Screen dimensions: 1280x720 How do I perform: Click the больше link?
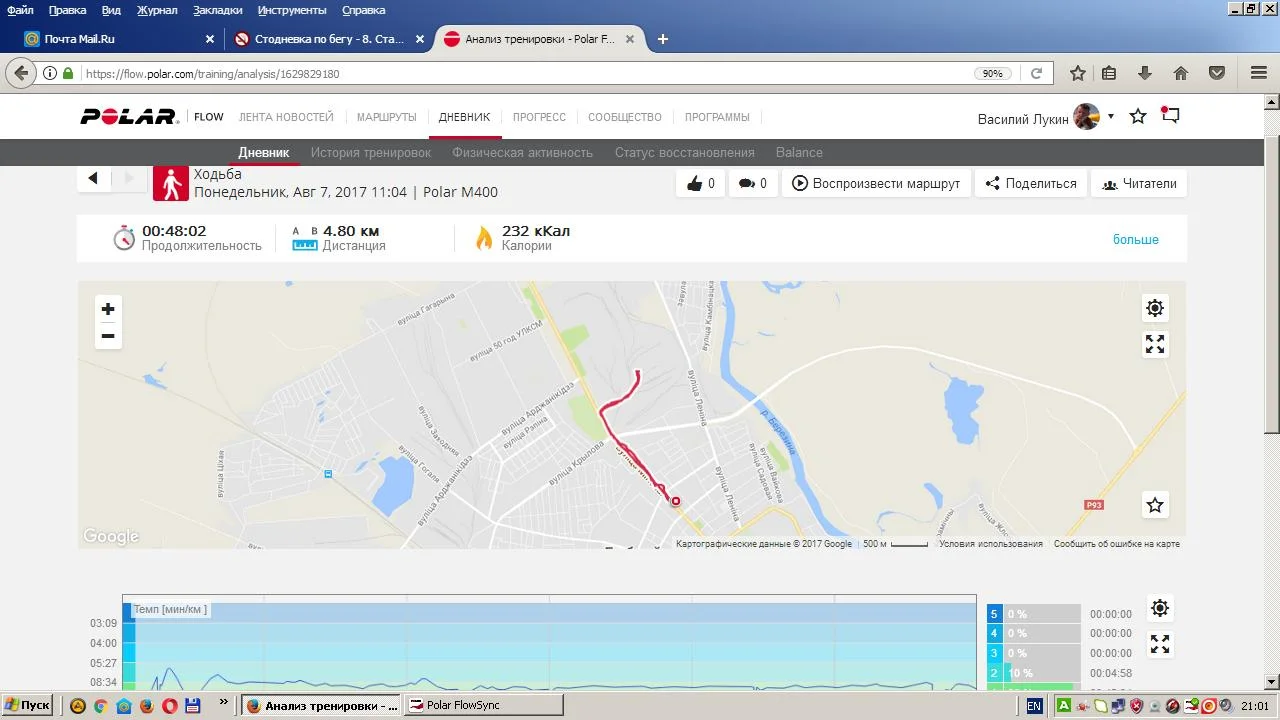pos(1136,239)
